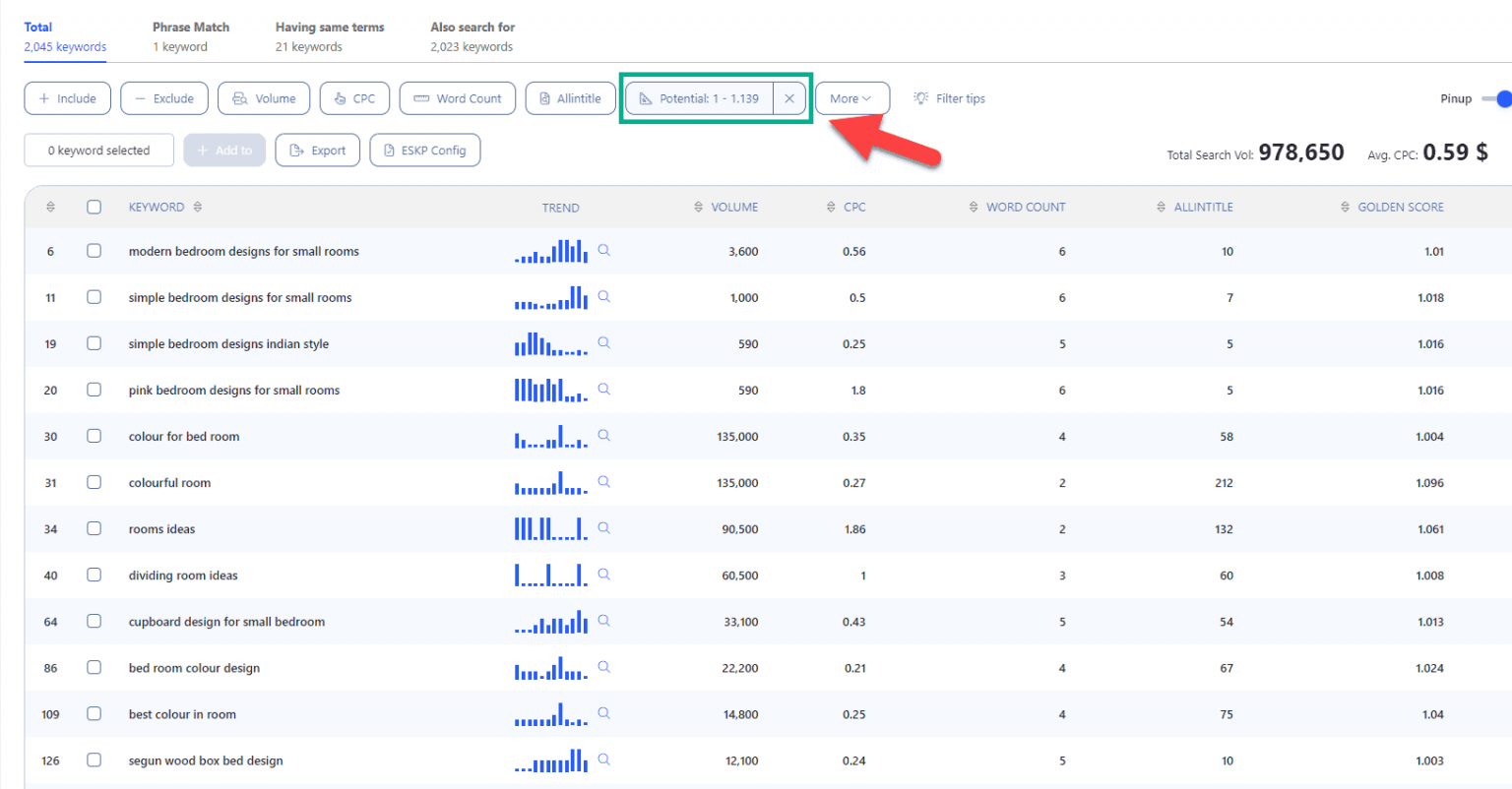The width and height of the screenshot is (1512, 789).
Task: Switch to the 'Also search for' tab
Action: pyautogui.click(x=472, y=36)
